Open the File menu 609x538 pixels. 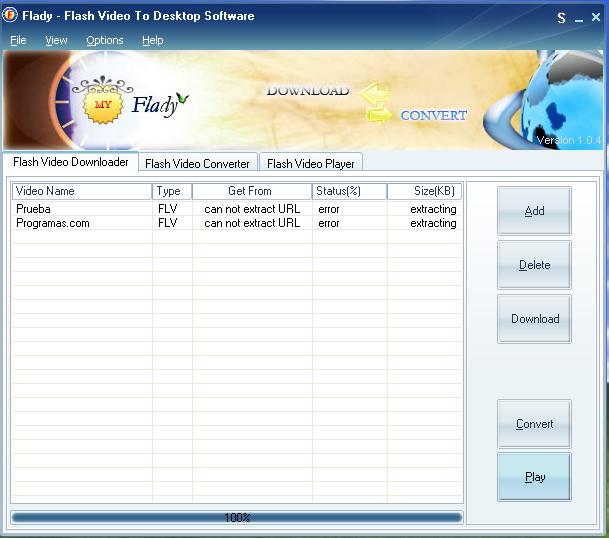tap(18, 40)
